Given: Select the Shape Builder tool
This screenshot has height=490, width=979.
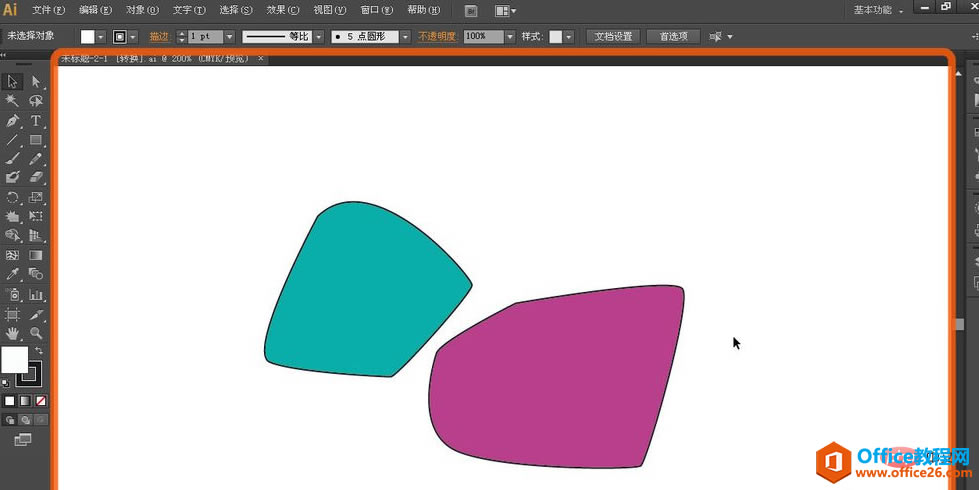Looking at the screenshot, I should (12, 235).
